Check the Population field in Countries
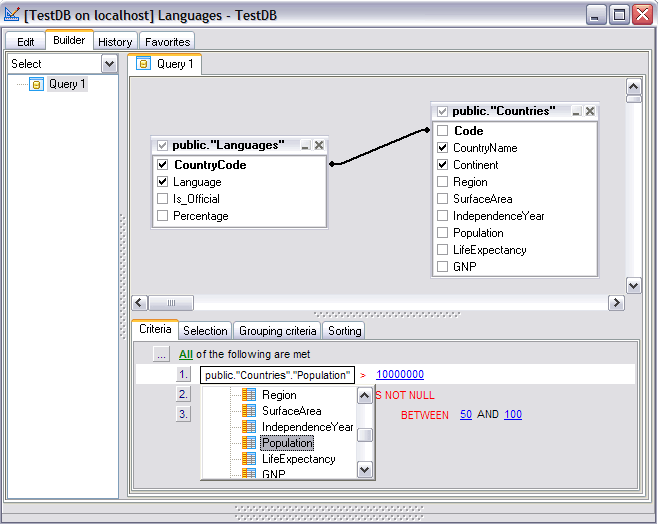Viewport: 658px width, 524px height. click(442, 233)
